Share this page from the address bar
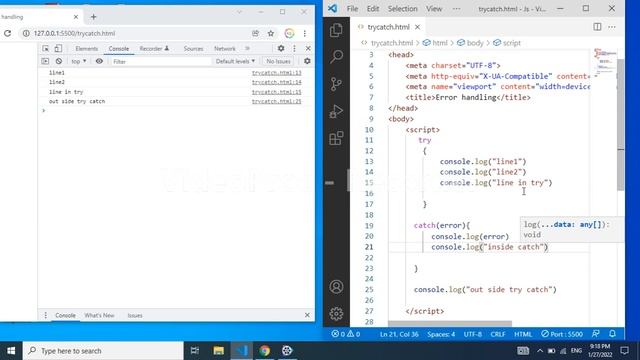This screenshot has height=360, width=640. click(256, 33)
